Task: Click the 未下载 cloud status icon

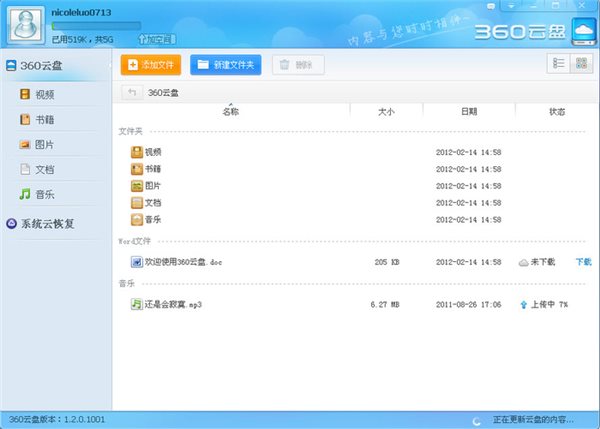Action: click(x=523, y=263)
